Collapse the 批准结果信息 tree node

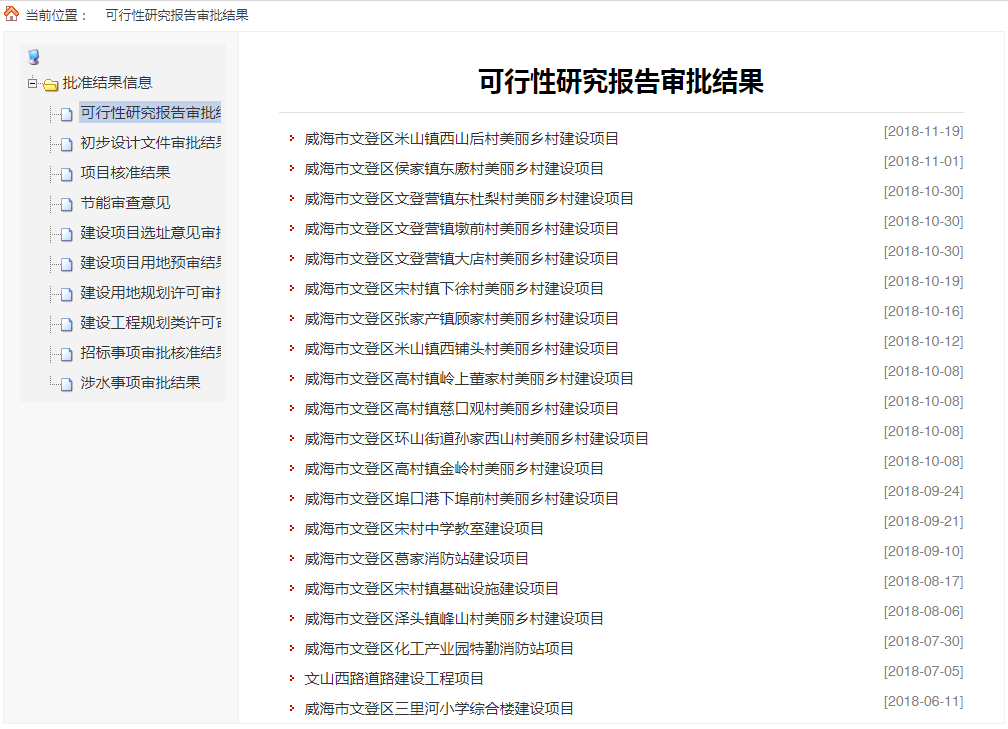[x=32, y=83]
